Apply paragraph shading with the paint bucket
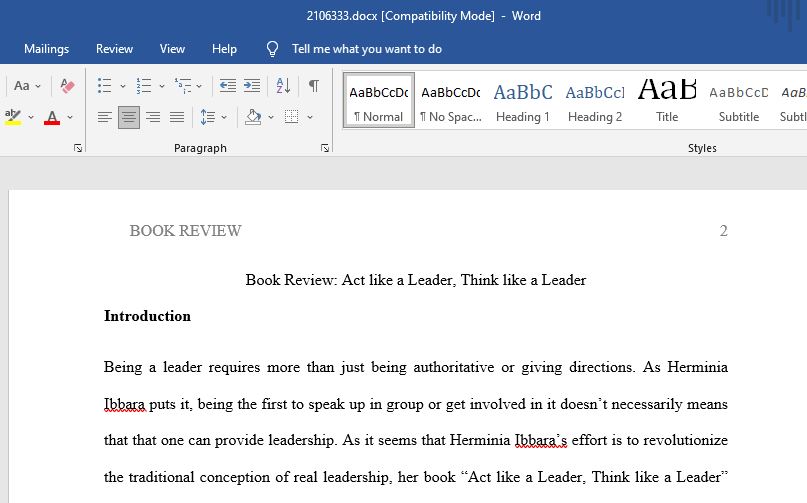This screenshot has width=807, height=503. point(253,117)
